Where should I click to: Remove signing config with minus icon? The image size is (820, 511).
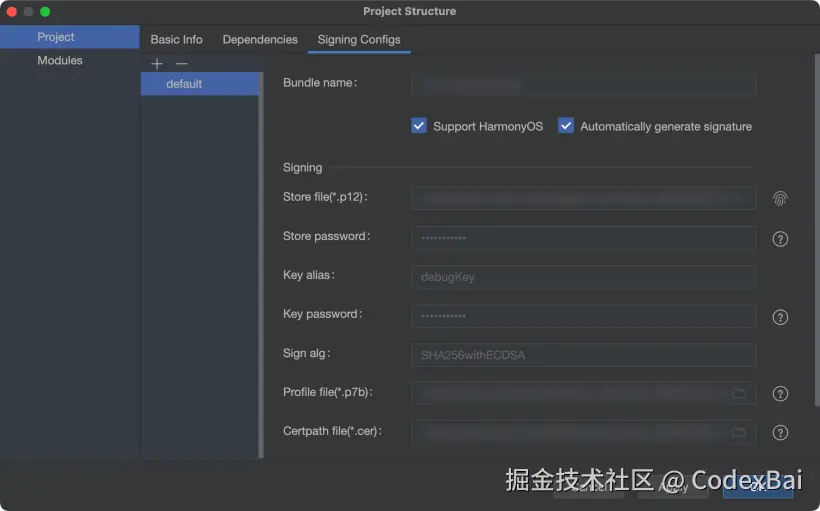click(181, 64)
